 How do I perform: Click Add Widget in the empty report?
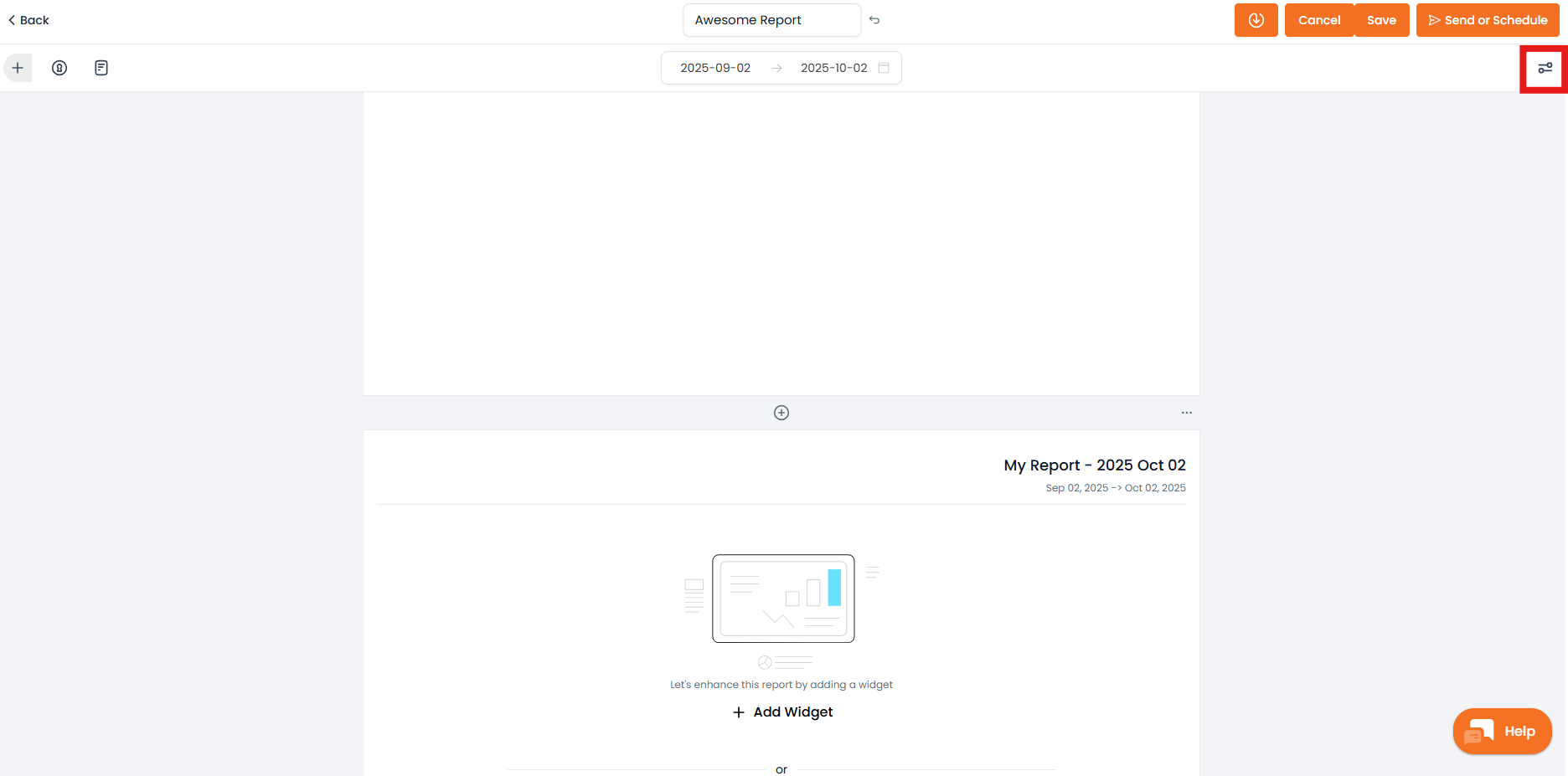tap(782, 712)
